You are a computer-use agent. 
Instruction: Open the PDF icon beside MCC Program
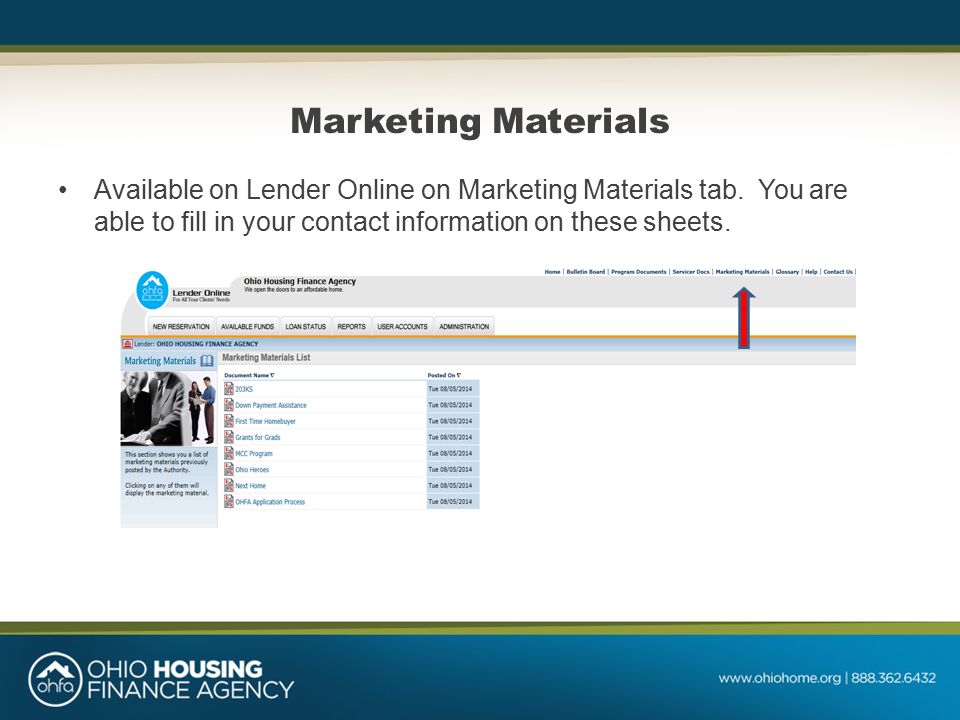pyautogui.click(x=229, y=453)
